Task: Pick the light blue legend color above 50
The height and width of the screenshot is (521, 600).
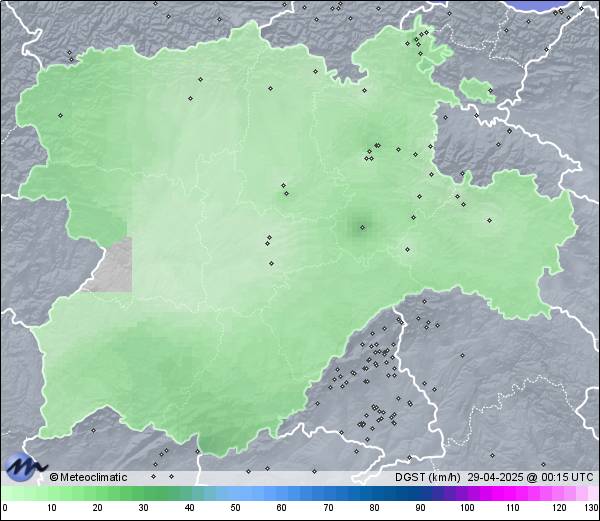Action: (235, 493)
